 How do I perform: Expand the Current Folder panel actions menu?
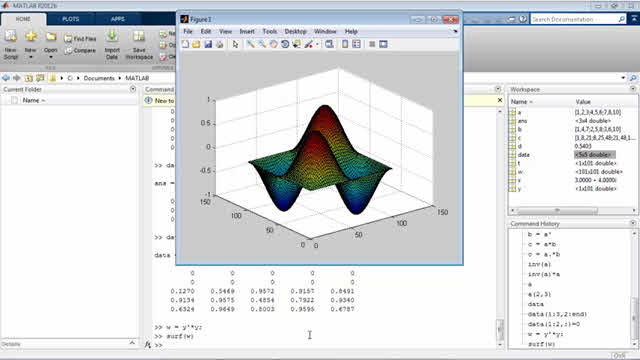[x=133, y=89]
